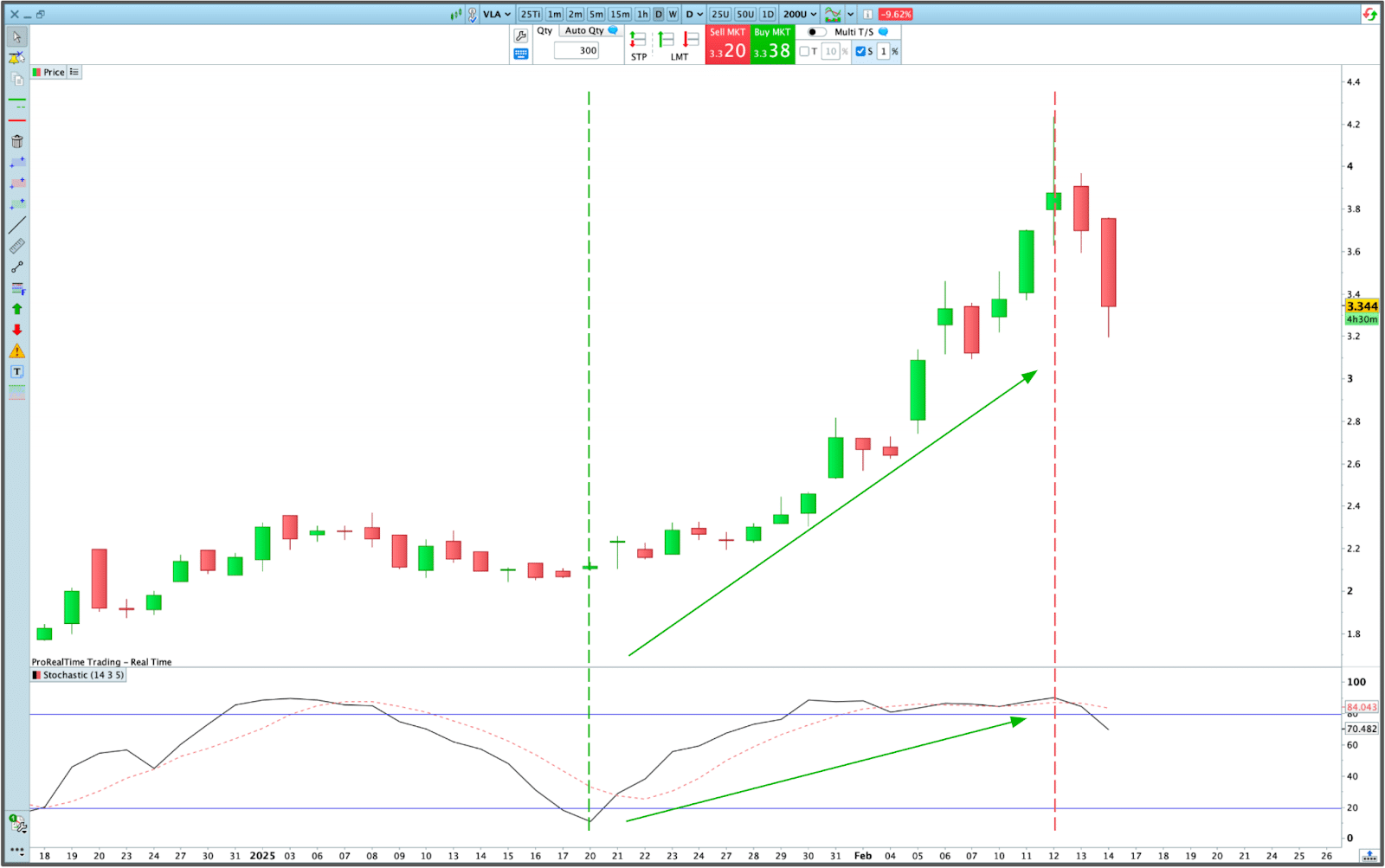This screenshot has height=868, width=1385.
Task: Open the VLA symbol dropdown
Action: coord(497,14)
